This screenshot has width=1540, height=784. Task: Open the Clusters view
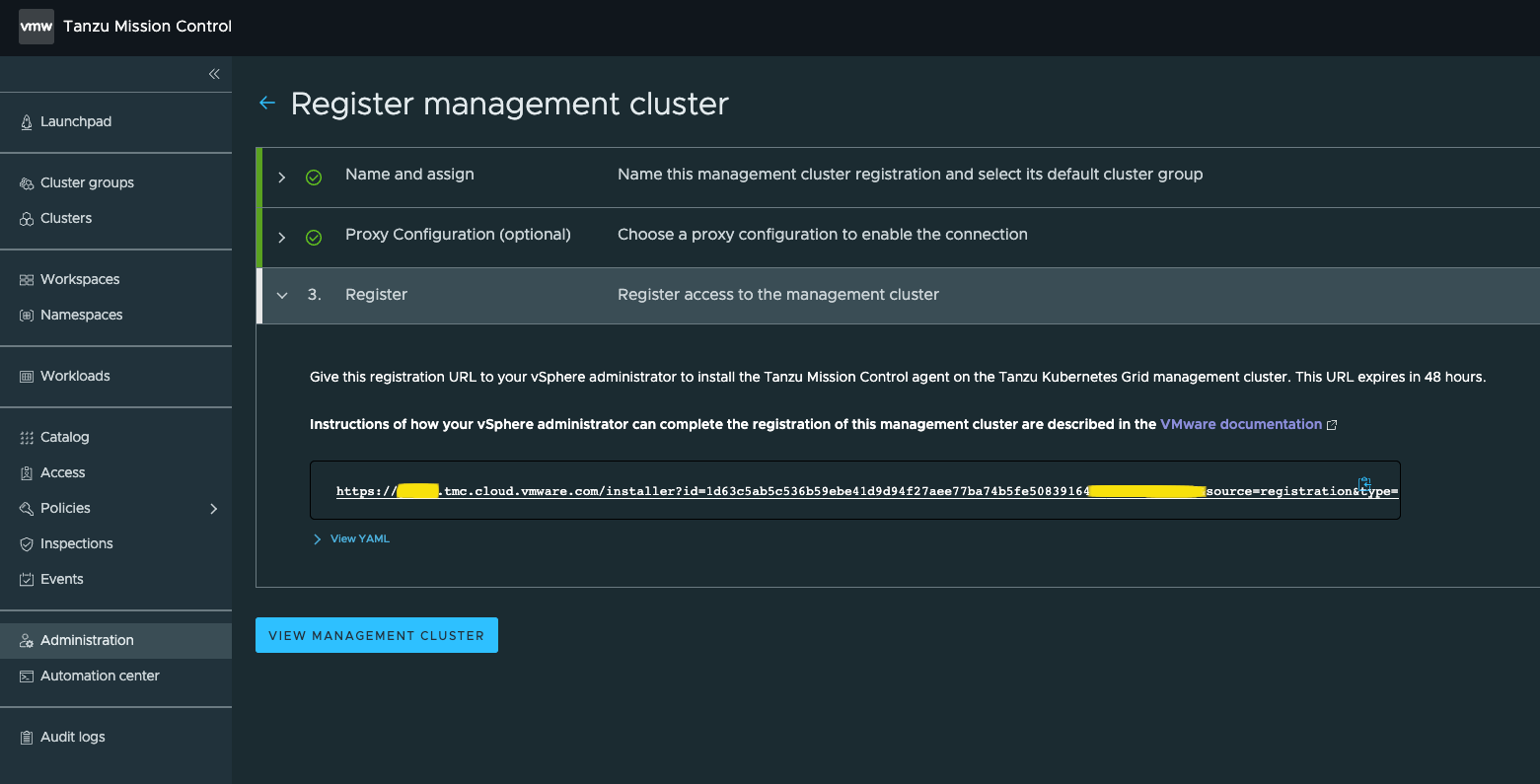click(x=65, y=218)
